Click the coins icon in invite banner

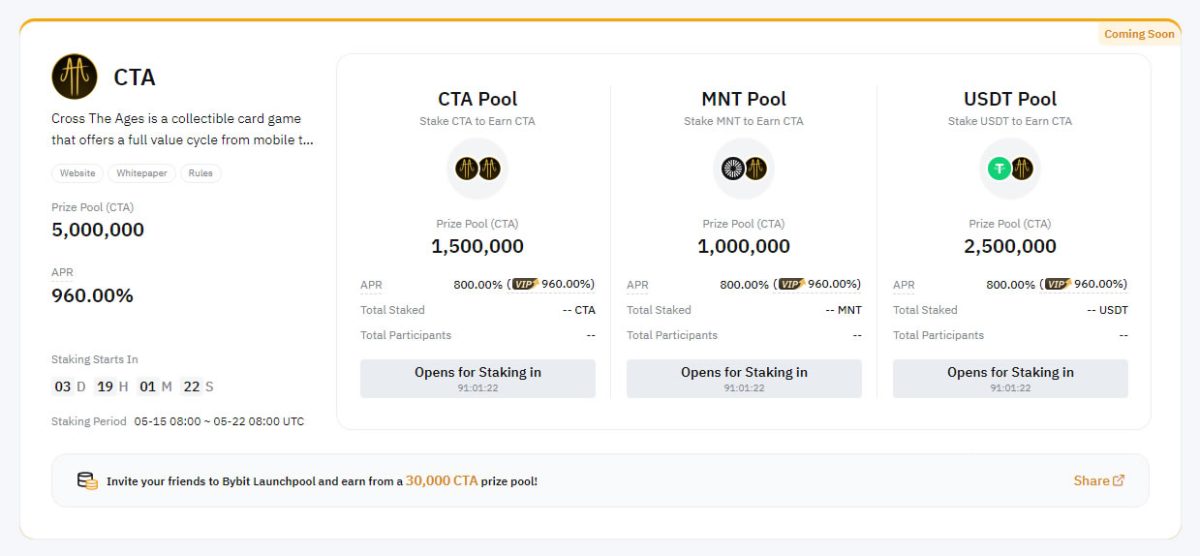(x=88, y=481)
